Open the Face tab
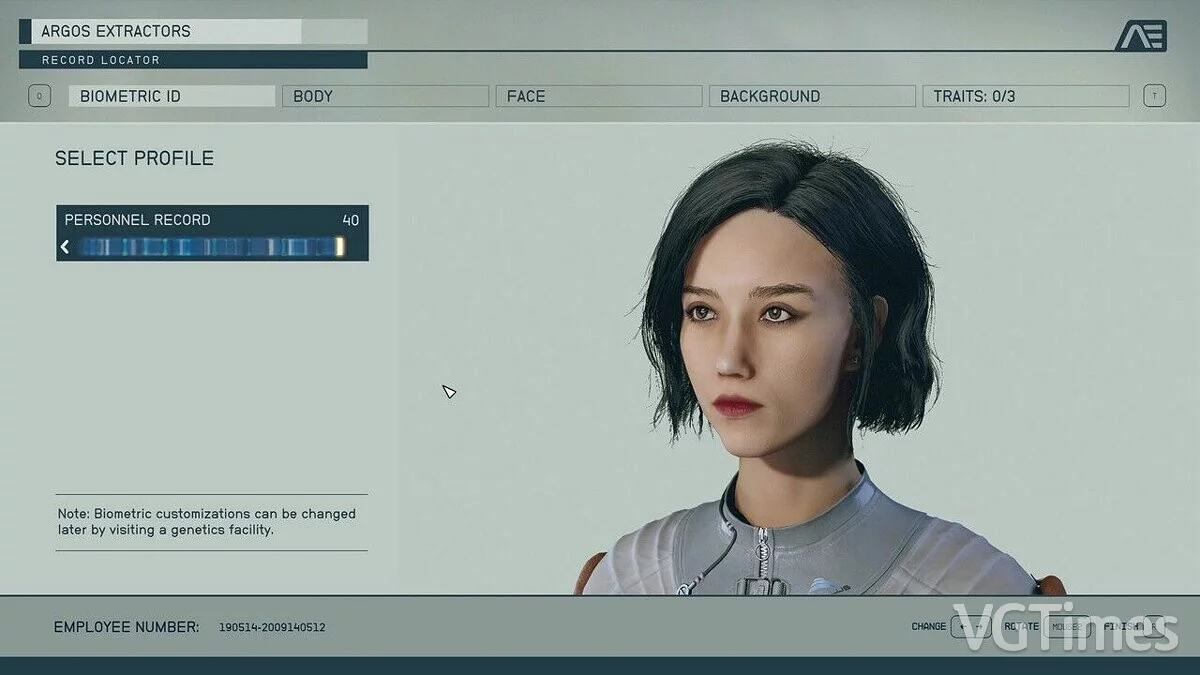Viewport: 1200px width, 675px height. point(598,96)
